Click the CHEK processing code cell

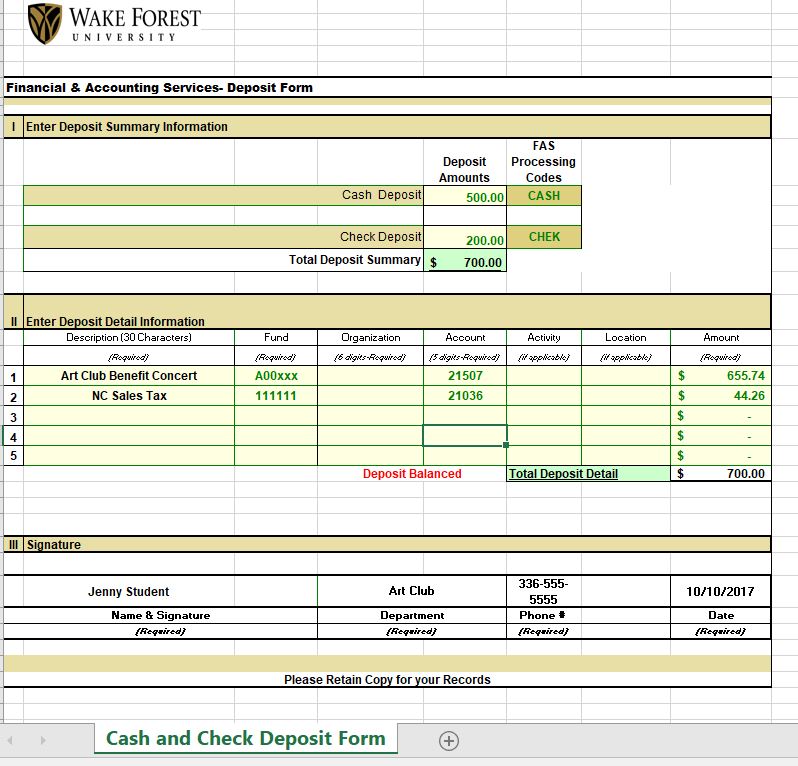pos(544,237)
